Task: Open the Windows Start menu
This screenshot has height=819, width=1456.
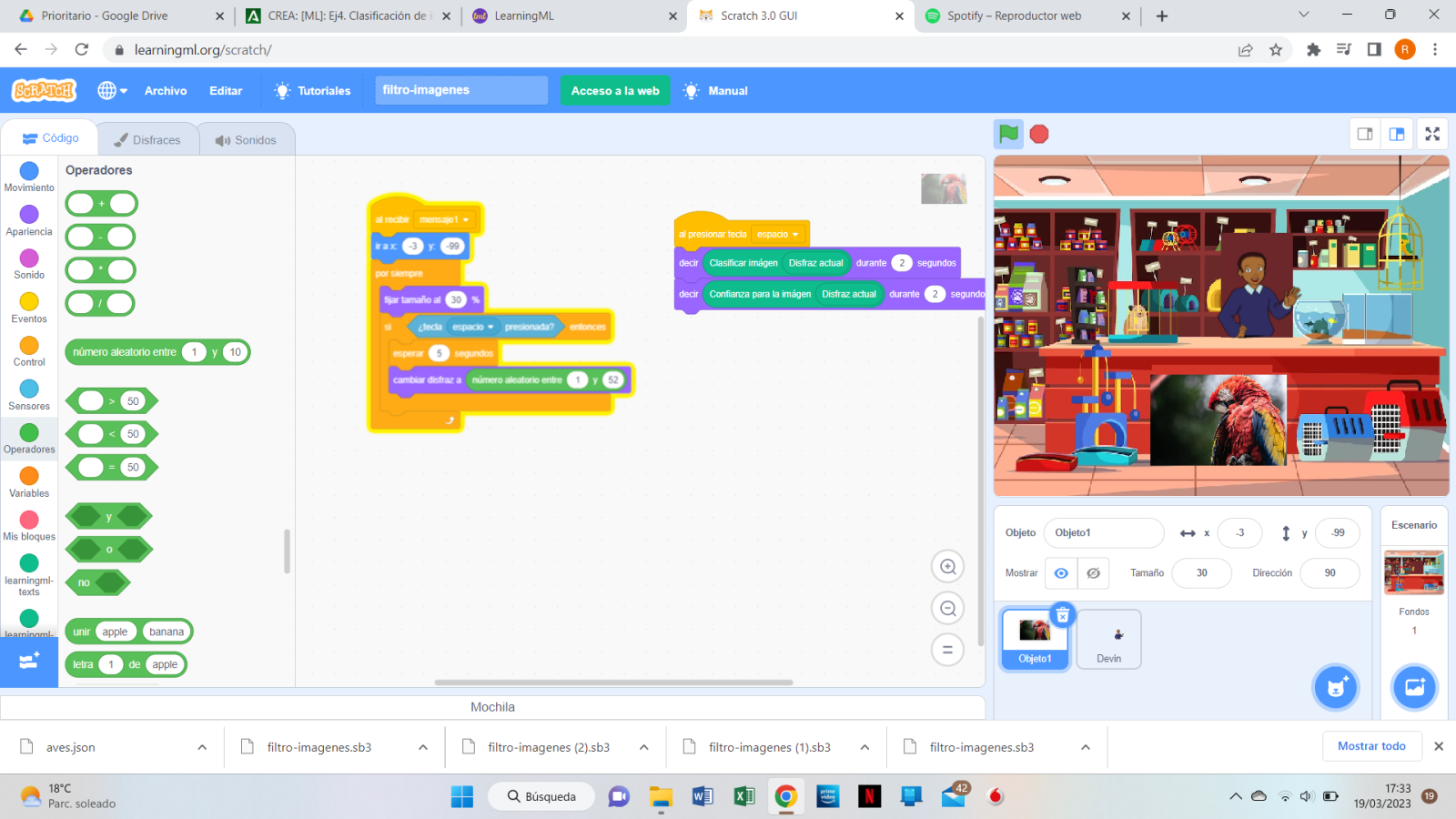Action: [462, 797]
